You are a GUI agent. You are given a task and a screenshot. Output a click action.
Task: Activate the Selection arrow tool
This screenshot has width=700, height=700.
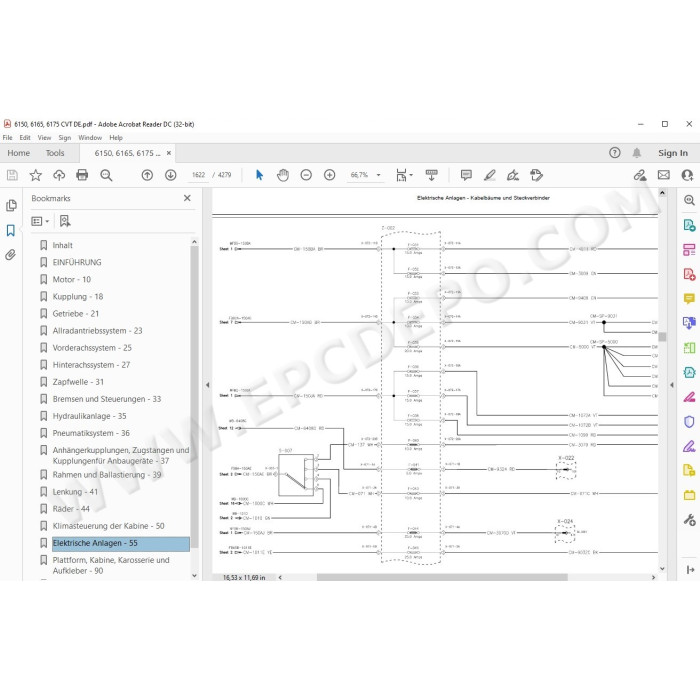pyautogui.click(x=259, y=175)
